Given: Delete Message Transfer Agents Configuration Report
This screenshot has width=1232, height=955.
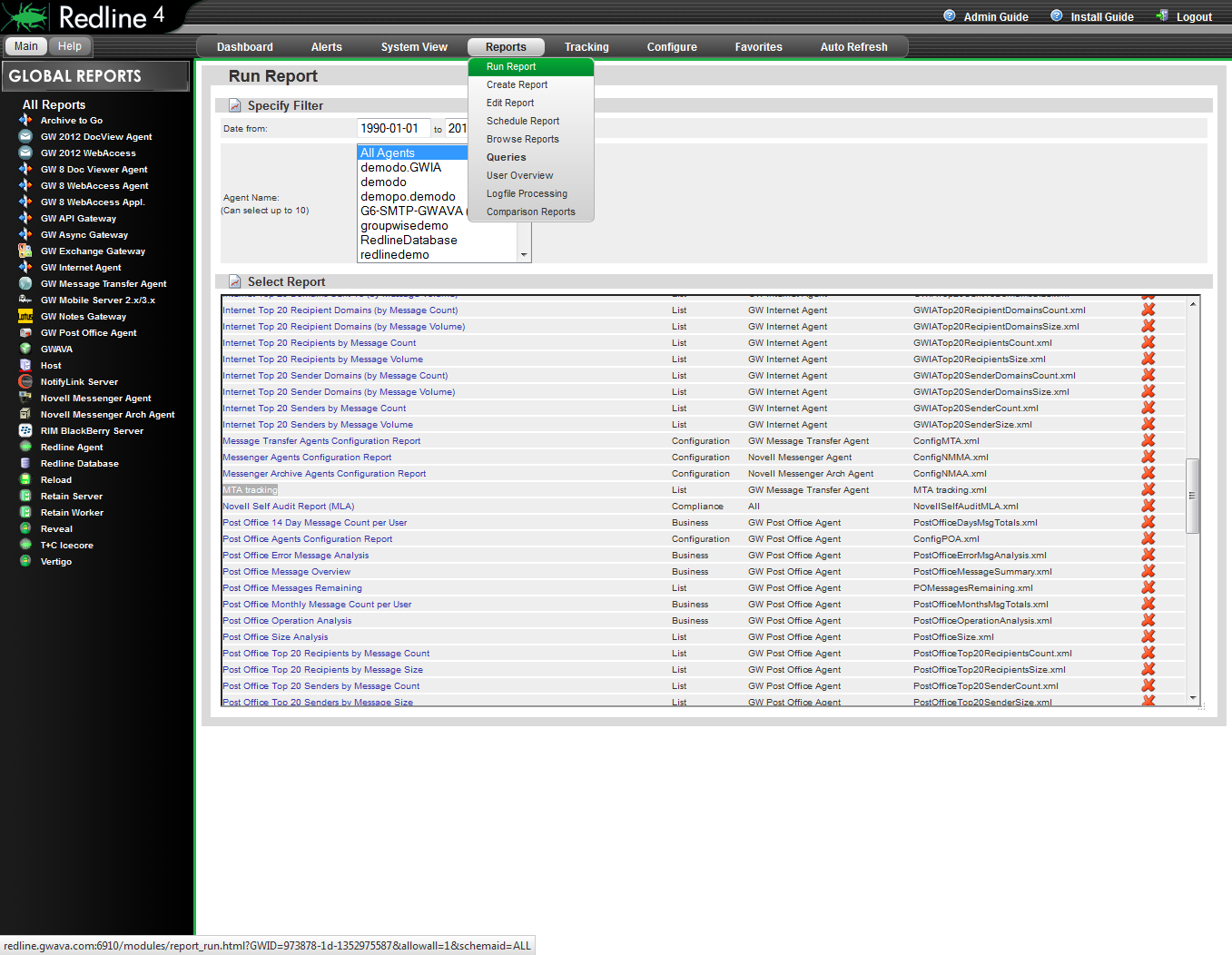Looking at the screenshot, I should [x=1148, y=440].
